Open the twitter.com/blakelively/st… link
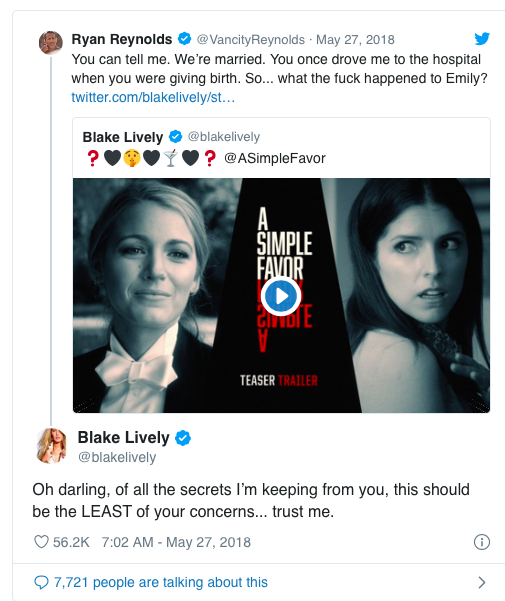 point(153,97)
